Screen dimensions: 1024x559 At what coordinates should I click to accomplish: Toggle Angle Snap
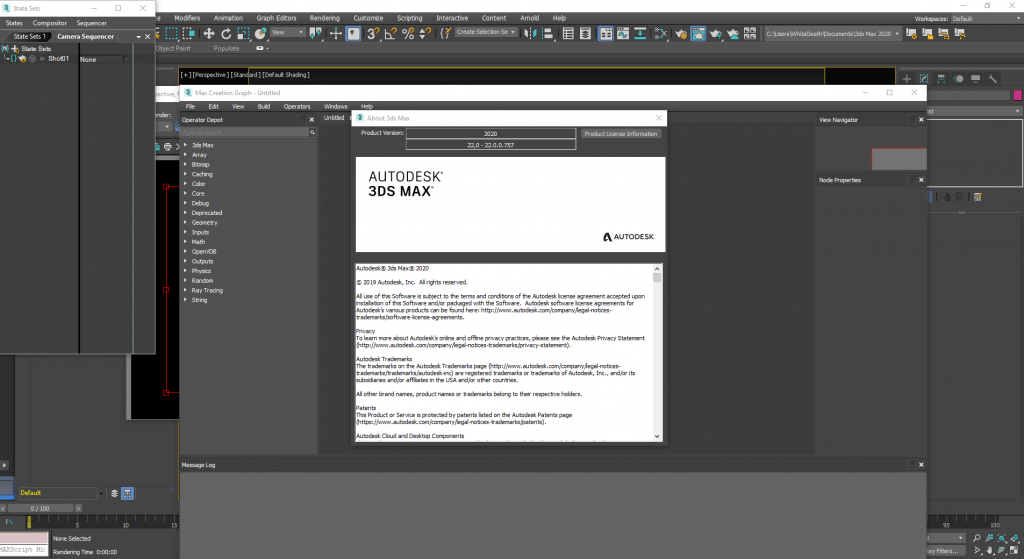click(391, 33)
